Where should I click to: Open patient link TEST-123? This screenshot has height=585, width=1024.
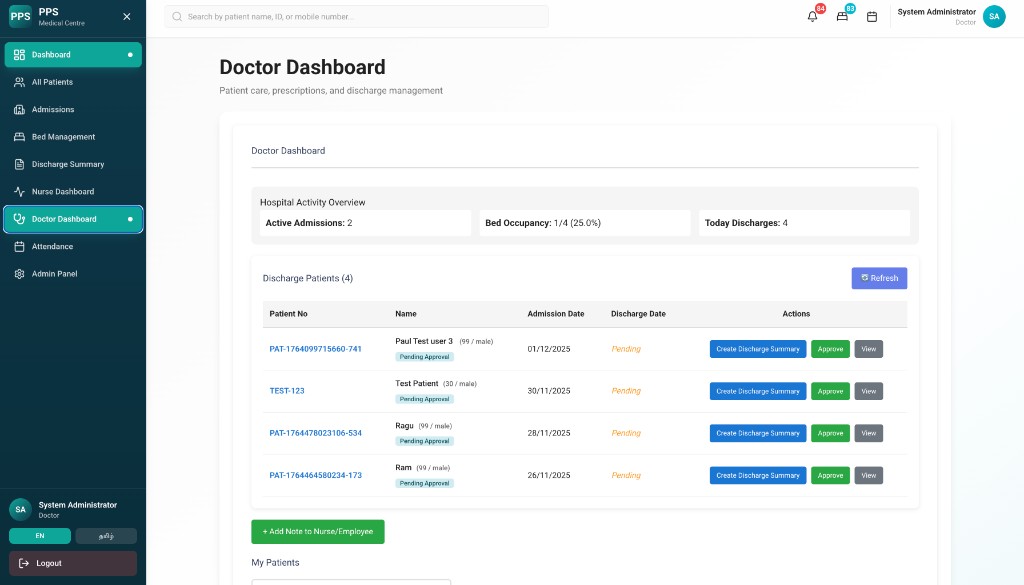pos(287,391)
